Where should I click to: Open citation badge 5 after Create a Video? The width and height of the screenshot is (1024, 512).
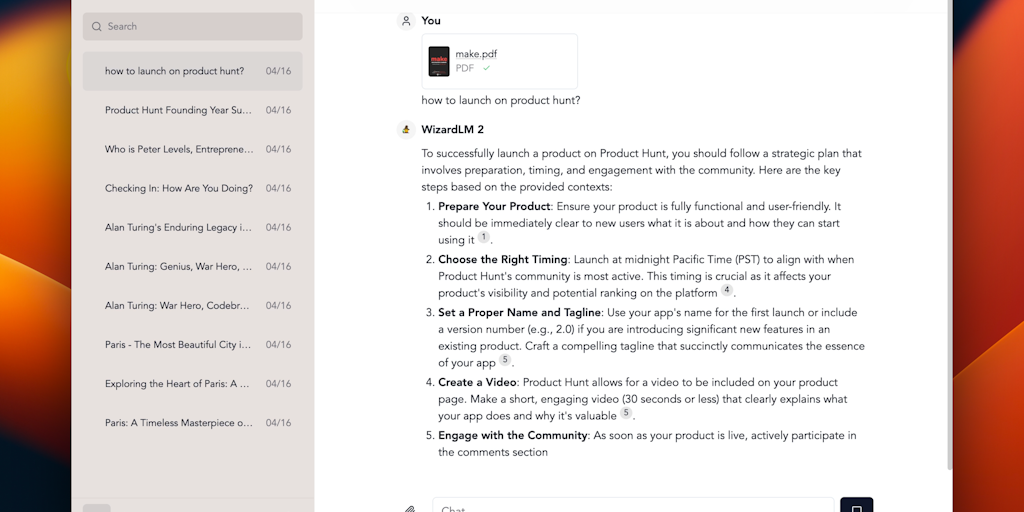pyautogui.click(x=626, y=414)
